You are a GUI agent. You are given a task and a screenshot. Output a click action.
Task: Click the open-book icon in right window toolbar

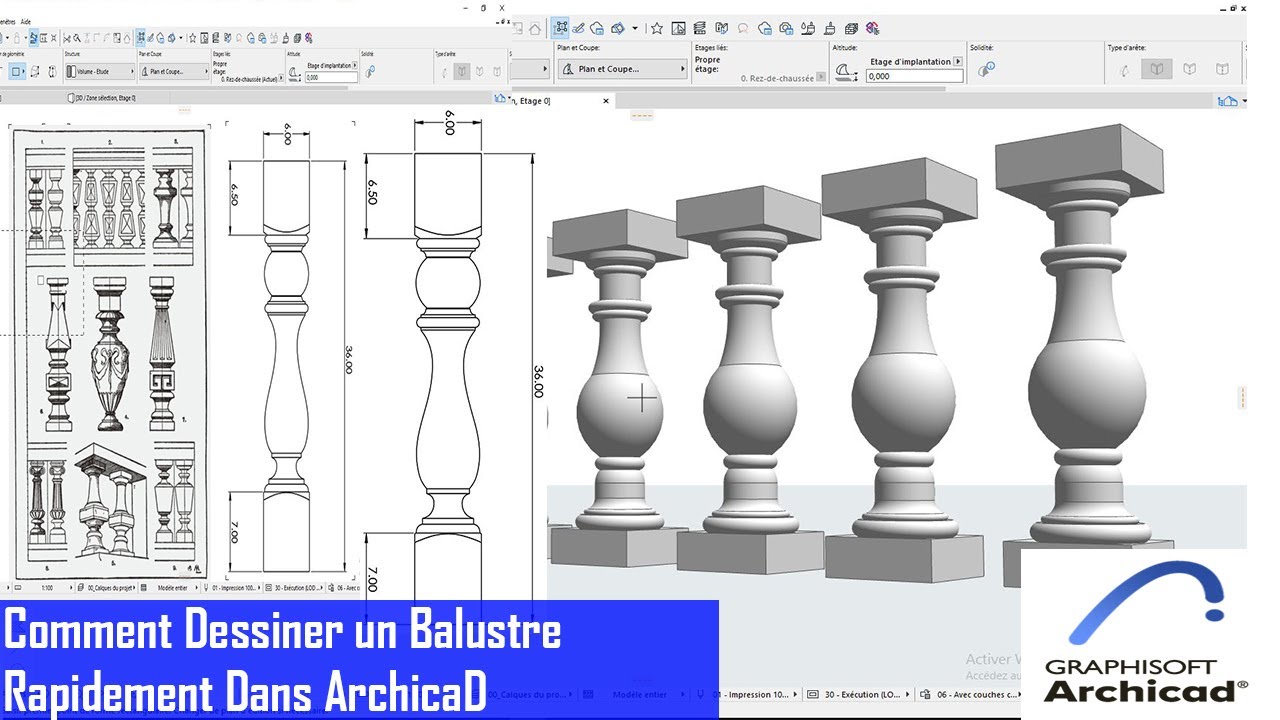pos(721,28)
